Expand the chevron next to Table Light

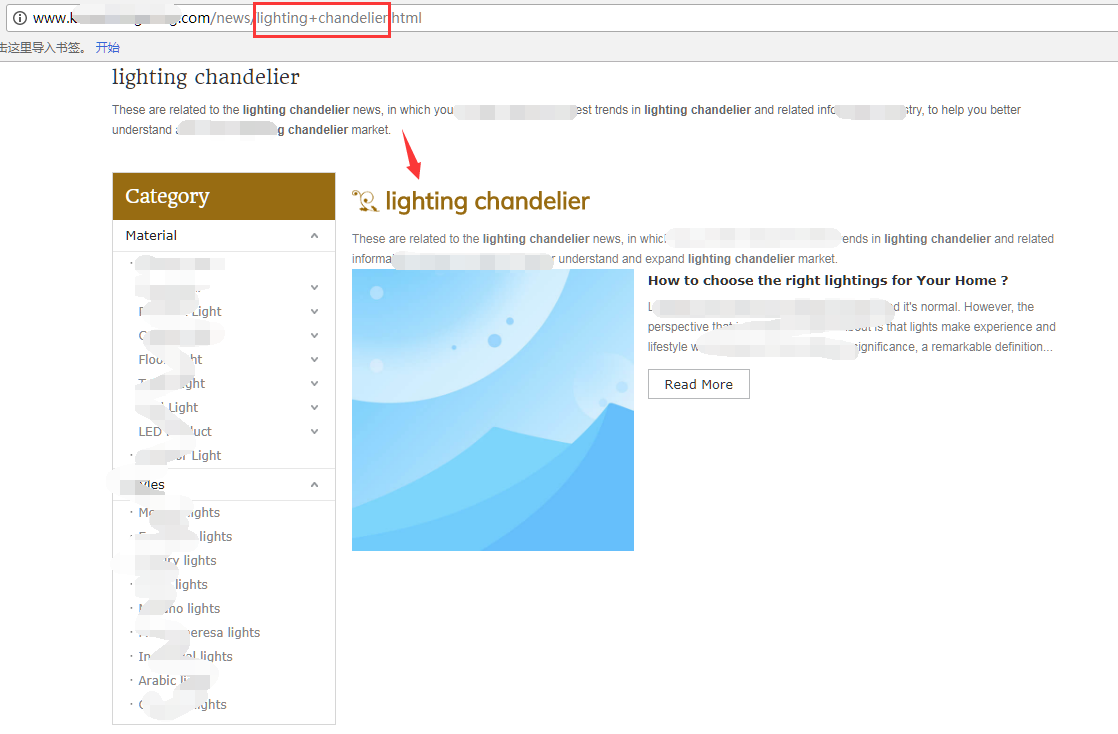click(314, 384)
